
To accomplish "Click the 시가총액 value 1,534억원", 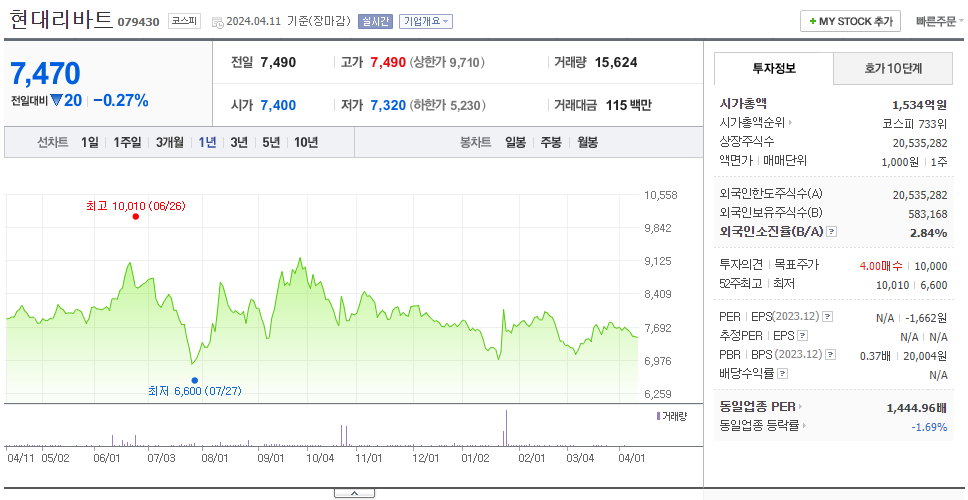I will (x=919, y=104).
